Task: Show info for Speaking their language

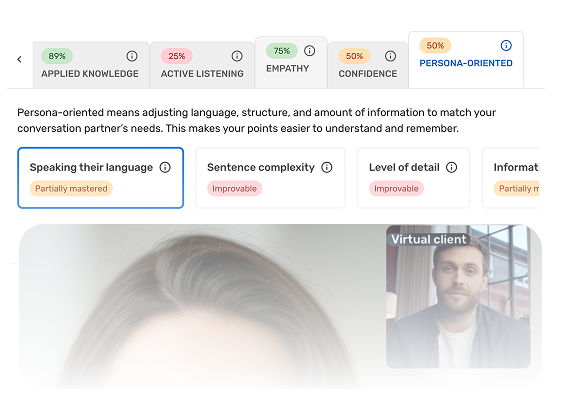Action: click(165, 167)
